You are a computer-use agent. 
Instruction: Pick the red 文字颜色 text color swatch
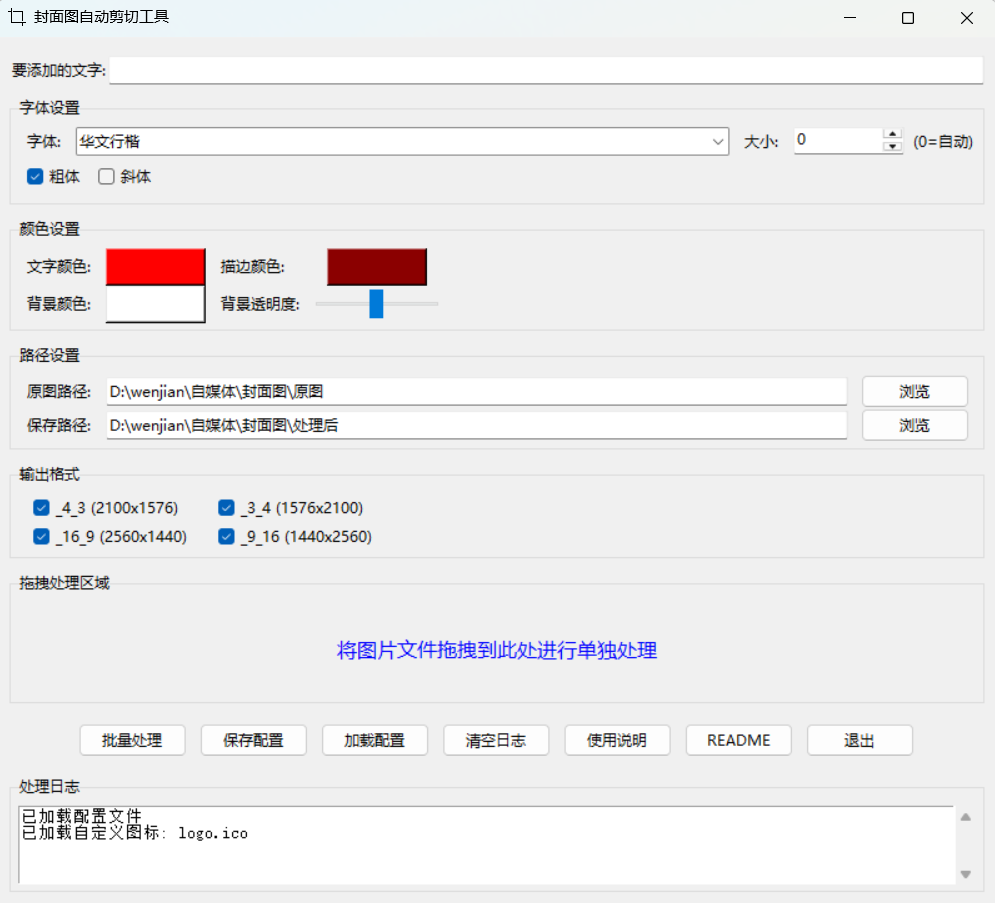tap(155, 267)
